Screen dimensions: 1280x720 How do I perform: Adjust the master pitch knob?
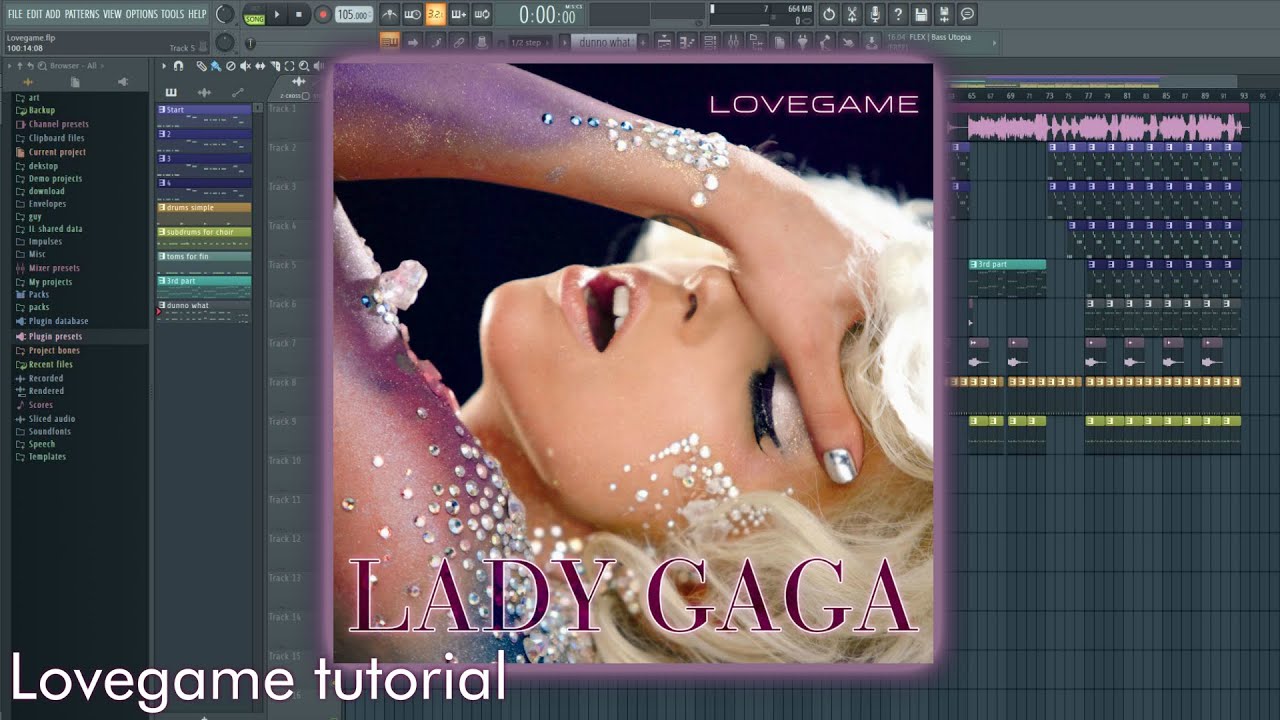pyautogui.click(x=225, y=42)
